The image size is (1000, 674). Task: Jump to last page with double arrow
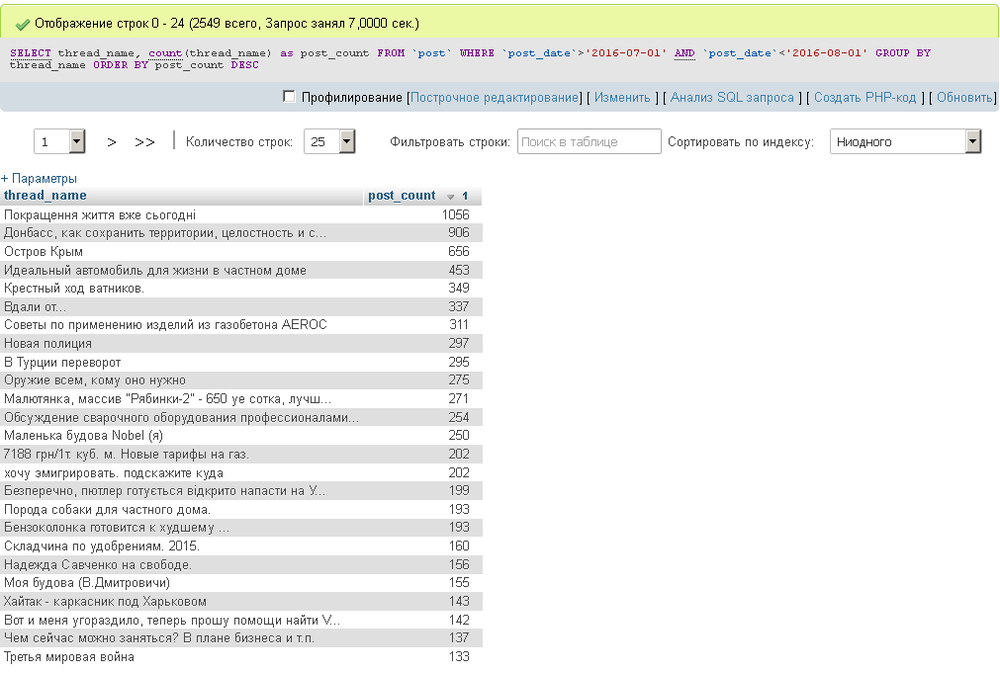(x=145, y=142)
